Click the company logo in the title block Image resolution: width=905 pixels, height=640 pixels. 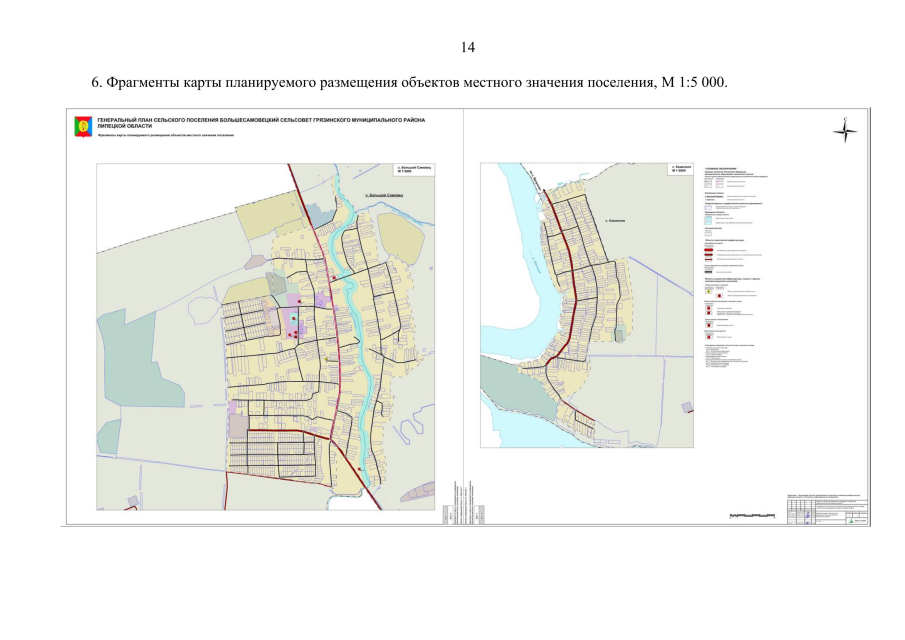click(x=850, y=520)
